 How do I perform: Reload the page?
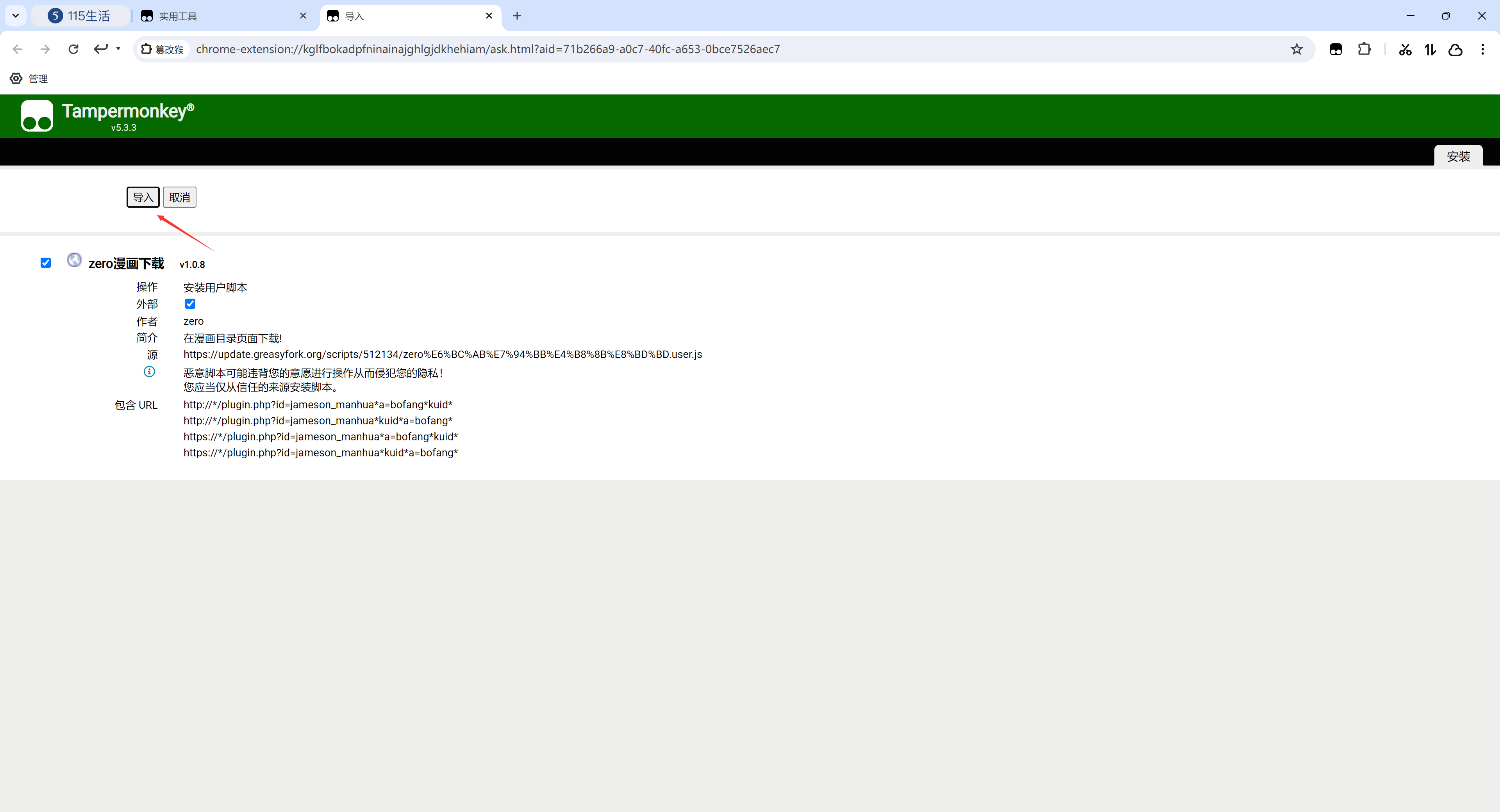tap(73, 50)
